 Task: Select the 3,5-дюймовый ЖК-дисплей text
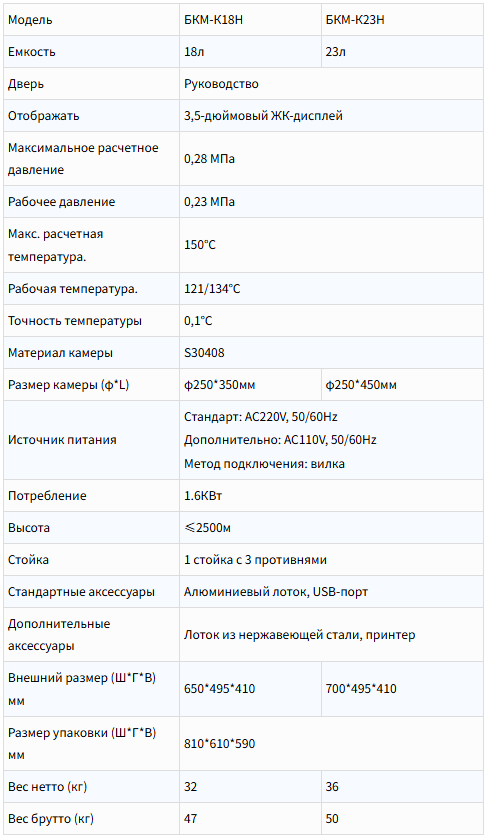(263, 116)
